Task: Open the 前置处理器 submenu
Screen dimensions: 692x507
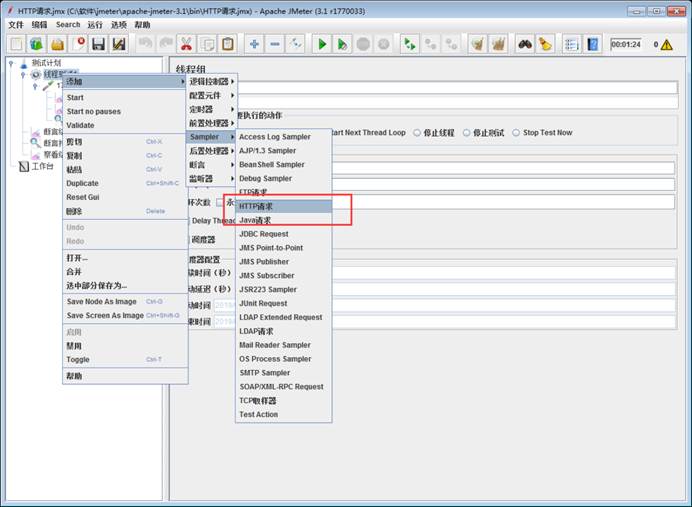Action: click(x=211, y=123)
